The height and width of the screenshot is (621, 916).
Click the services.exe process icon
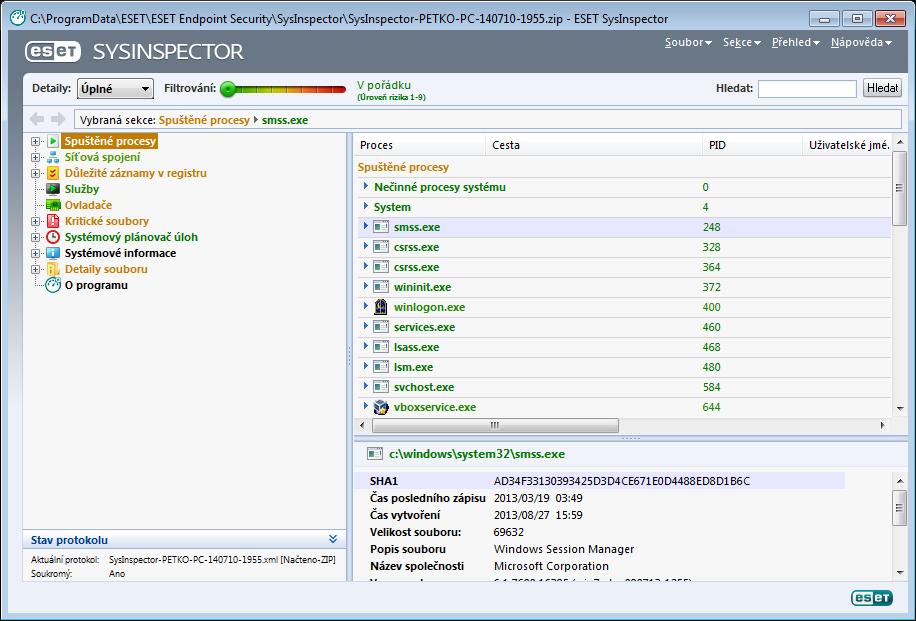click(x=381, y=327)
